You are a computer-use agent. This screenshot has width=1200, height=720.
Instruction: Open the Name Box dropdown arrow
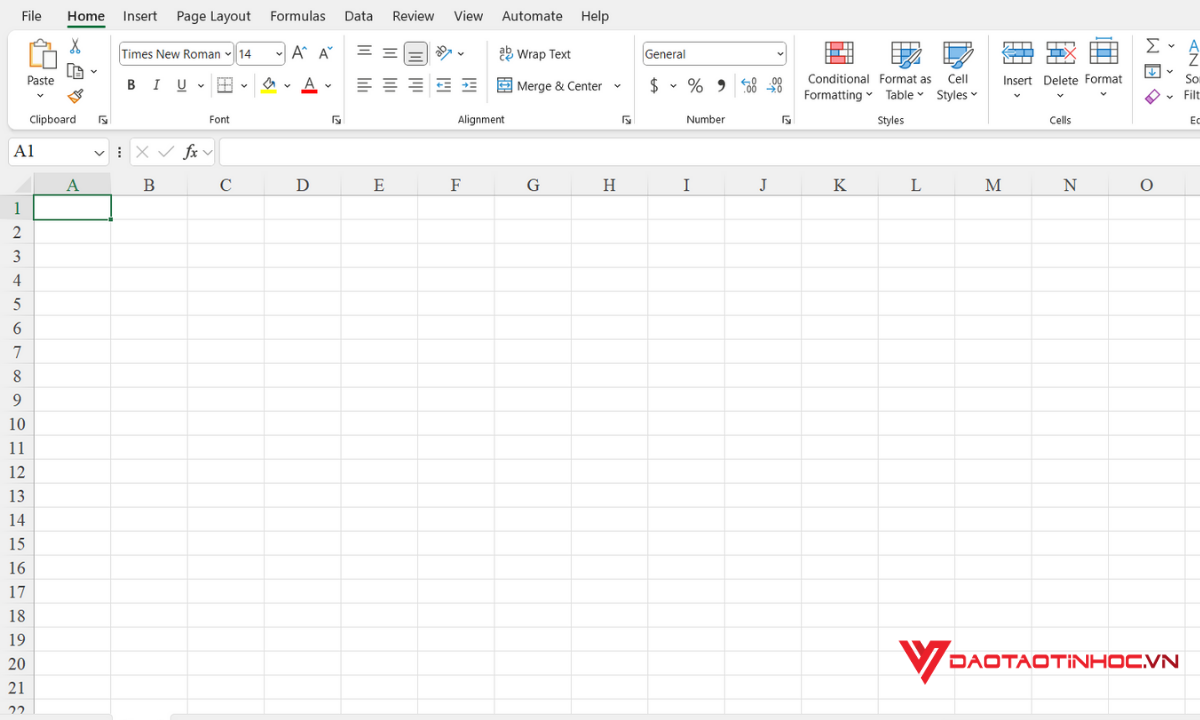[99, 152]
